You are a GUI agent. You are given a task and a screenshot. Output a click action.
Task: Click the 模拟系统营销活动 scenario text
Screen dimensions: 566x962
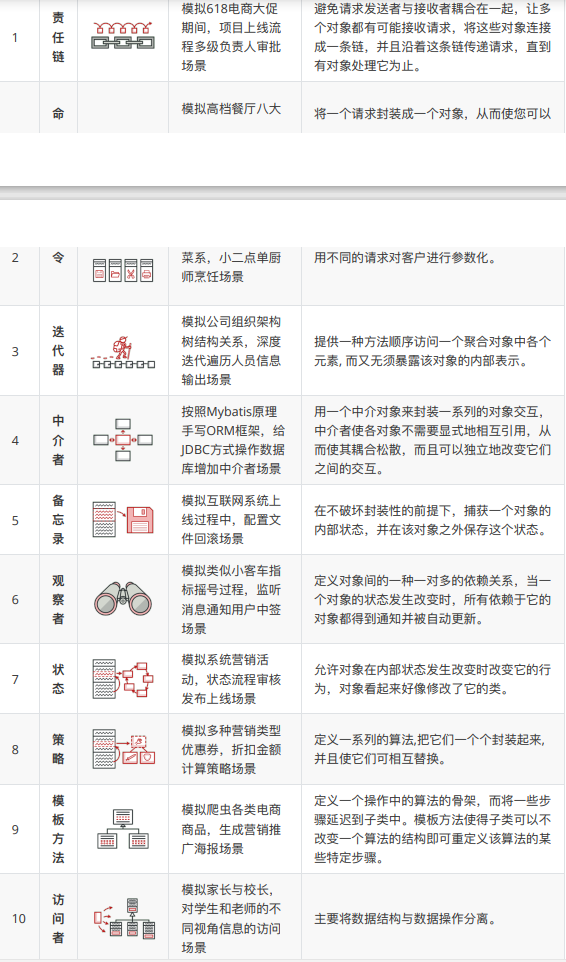(x=231, y=679)
